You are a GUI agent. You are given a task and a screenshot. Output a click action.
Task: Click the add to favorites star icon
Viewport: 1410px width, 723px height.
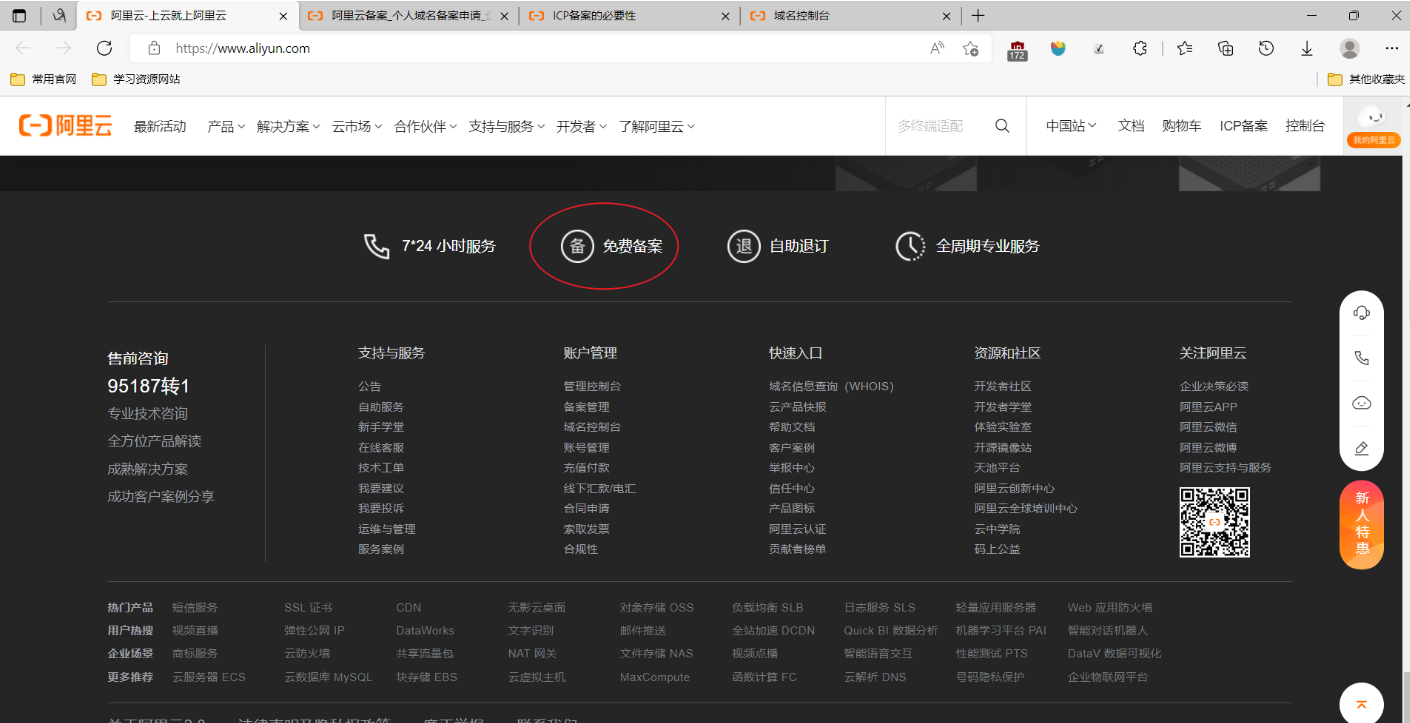coord(970,48)
